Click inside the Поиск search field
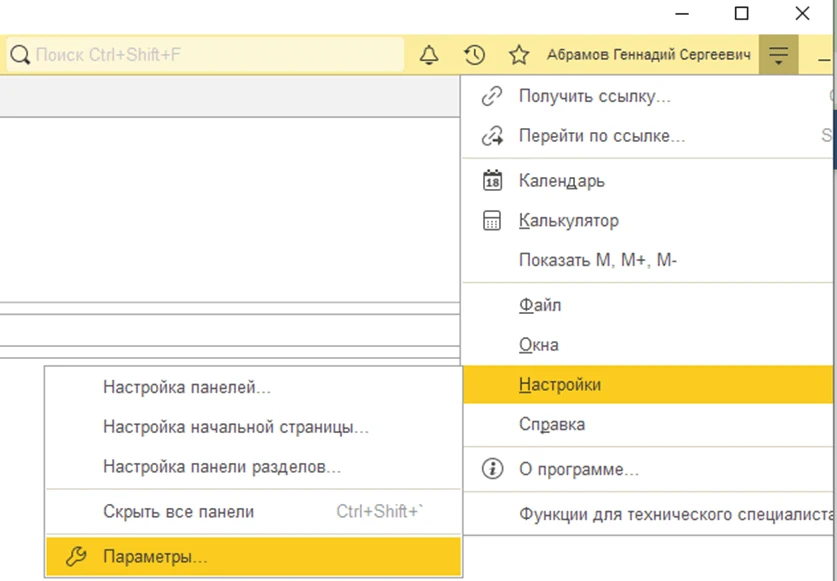This screenshot has height=581, width=837. click(x=150, y=55)
